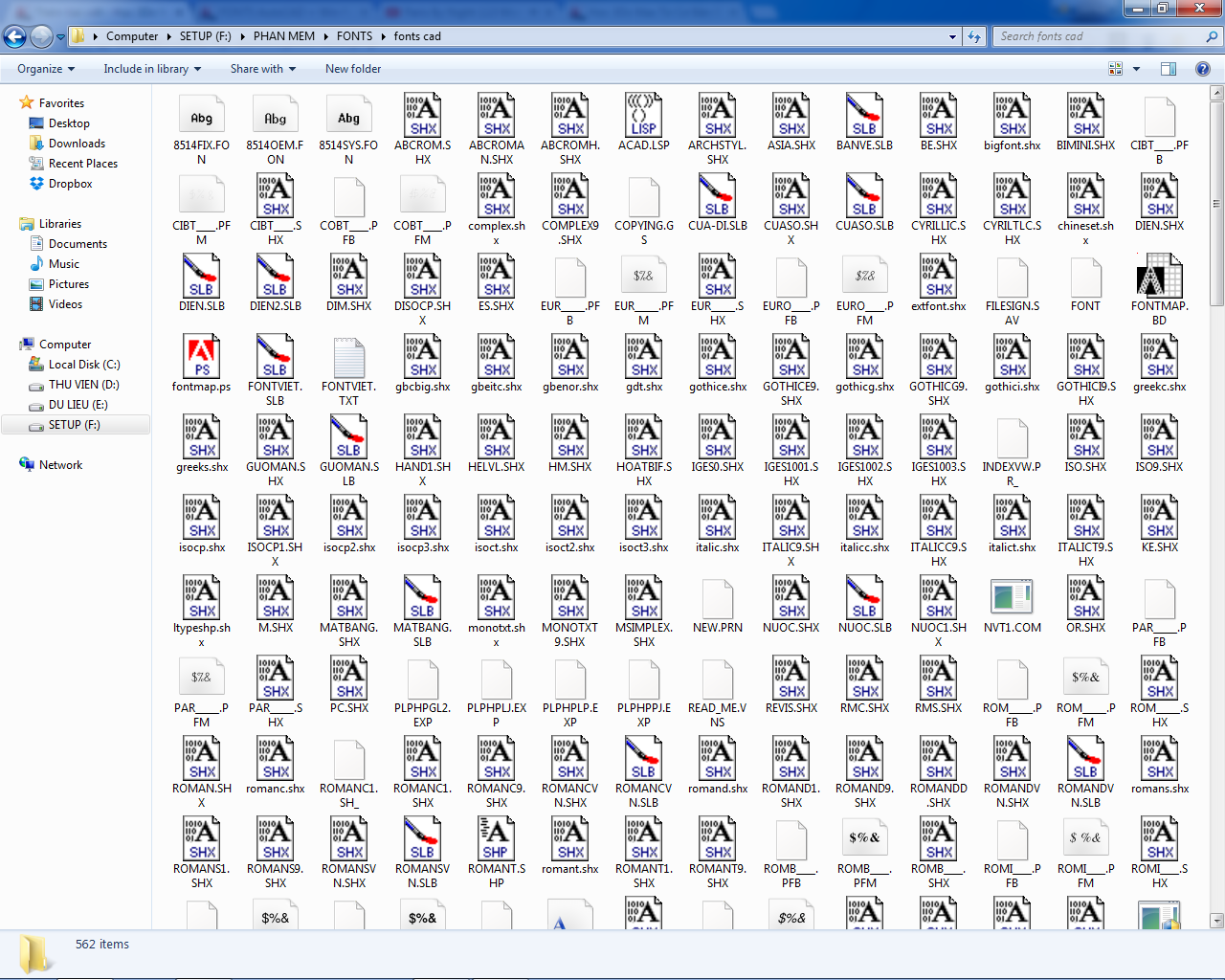Select the MATBANG.SLB file icon
The image size is (1225, 980).
pyautogui.click(x=422, y=598)
